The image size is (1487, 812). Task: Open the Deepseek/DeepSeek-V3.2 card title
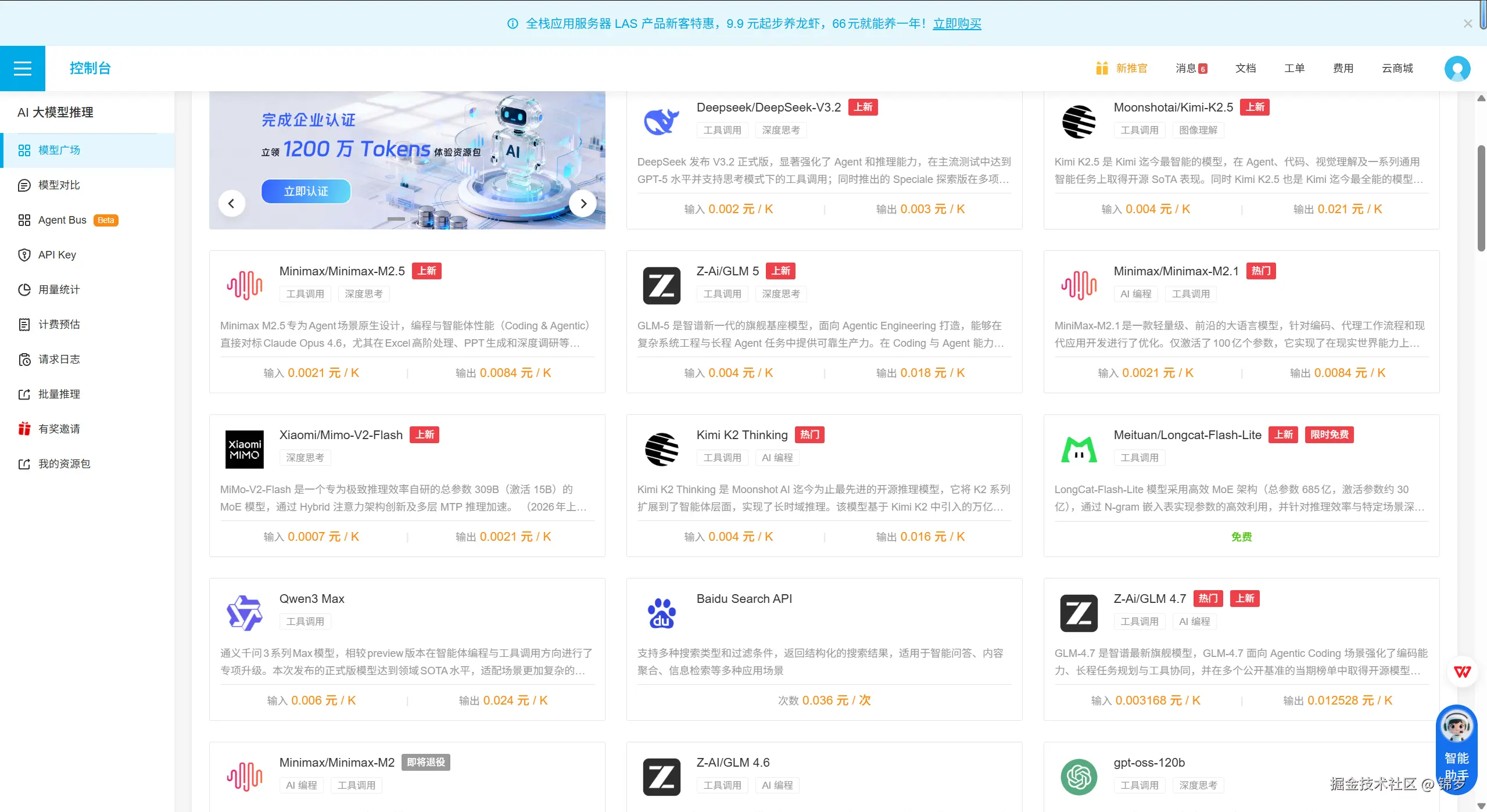pyautogui.click(x=768, y=107)
